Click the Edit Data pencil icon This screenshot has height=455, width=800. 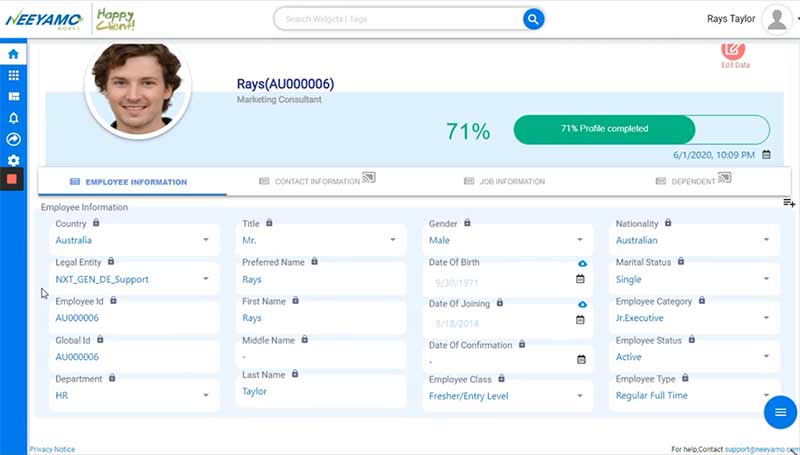pos(734,50)
